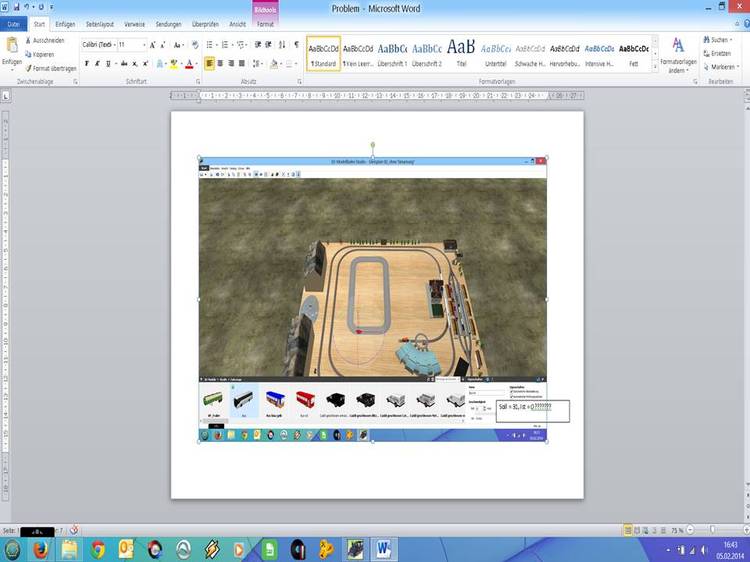Open Chrome from taskbar
The width and height of the screenshot is (750, 562).
coord(98,550)
